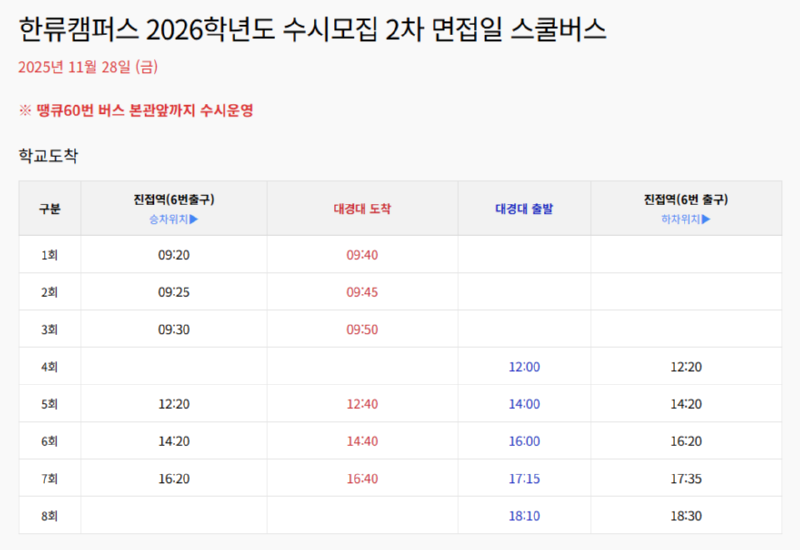
Task: Click the 학교도착 section heading
Action: (x=48, y=156)
